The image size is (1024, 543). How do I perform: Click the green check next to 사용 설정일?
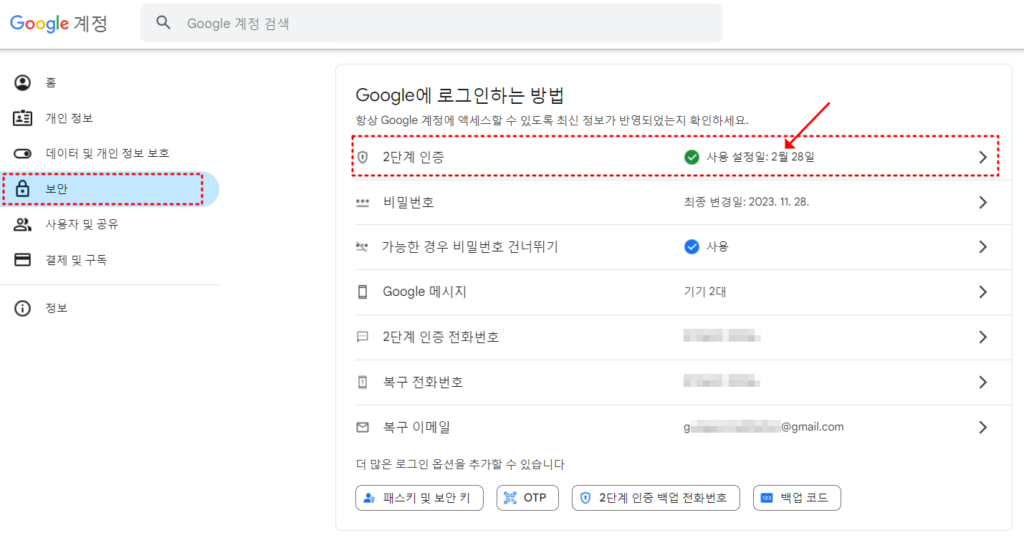(692, 157)
